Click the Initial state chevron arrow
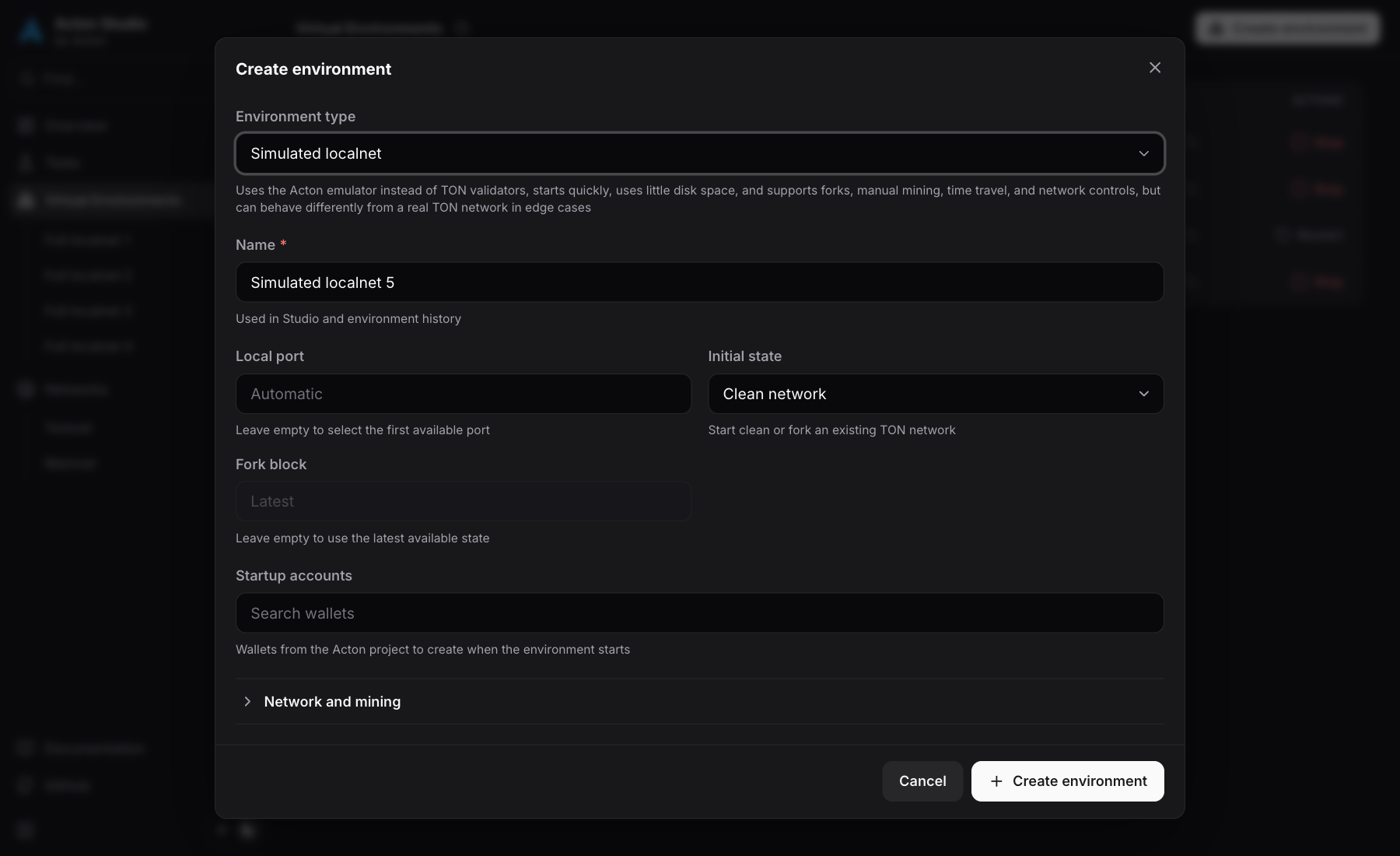Viewport: 1400px width, 856px height. coord(1143,394)
